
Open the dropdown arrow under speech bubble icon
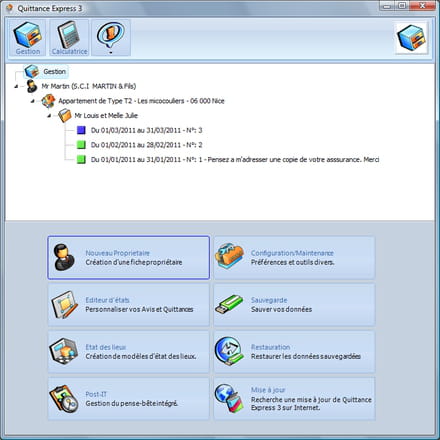point(111,52)
